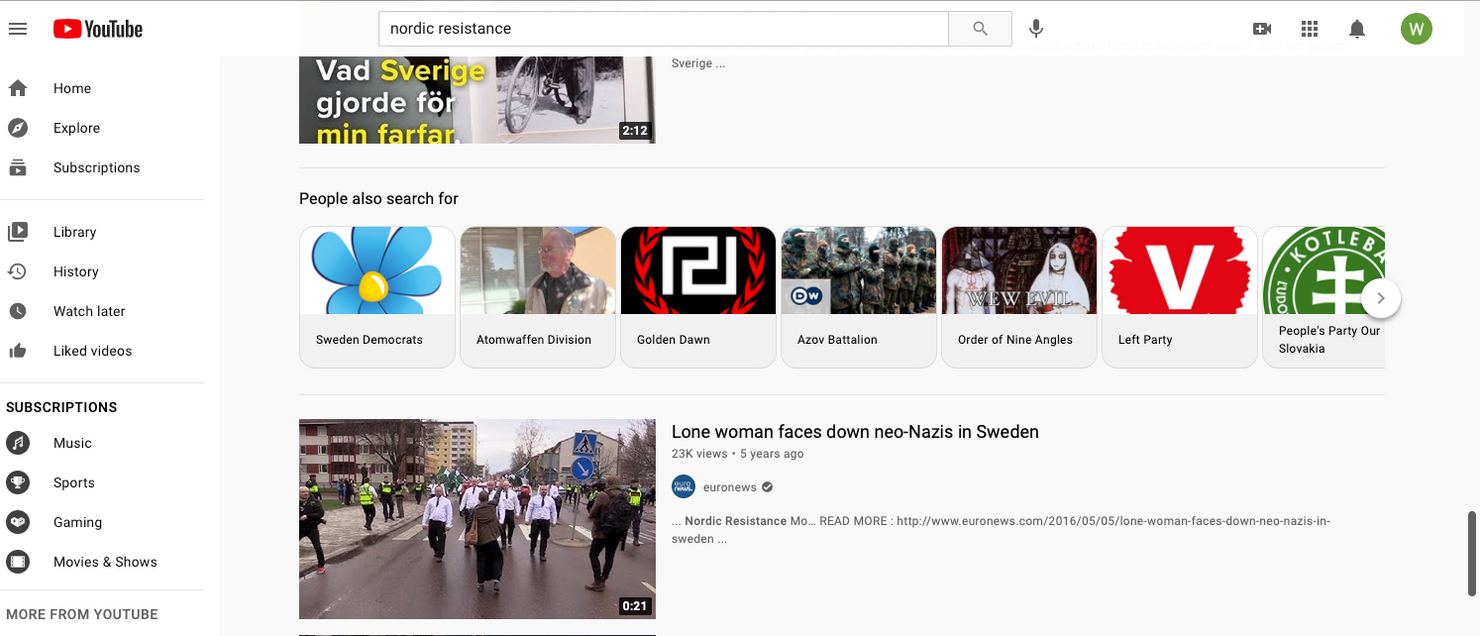Select the Left Party red V thumbnail
Image resolution: width=1480 pixels, height=636 pixels.
click(1180, 270)
